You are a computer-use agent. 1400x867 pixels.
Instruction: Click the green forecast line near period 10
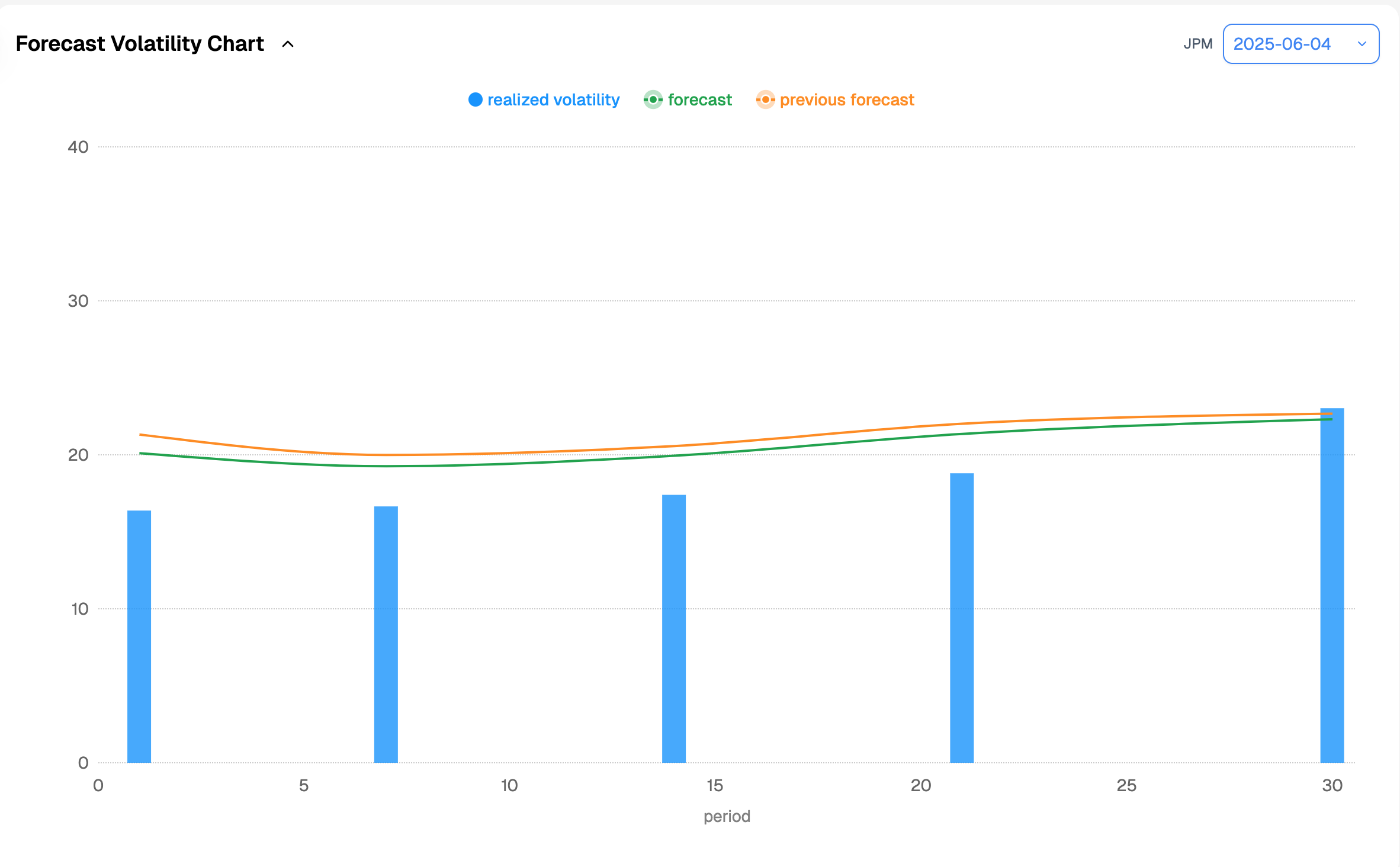[x=509, y=463]
